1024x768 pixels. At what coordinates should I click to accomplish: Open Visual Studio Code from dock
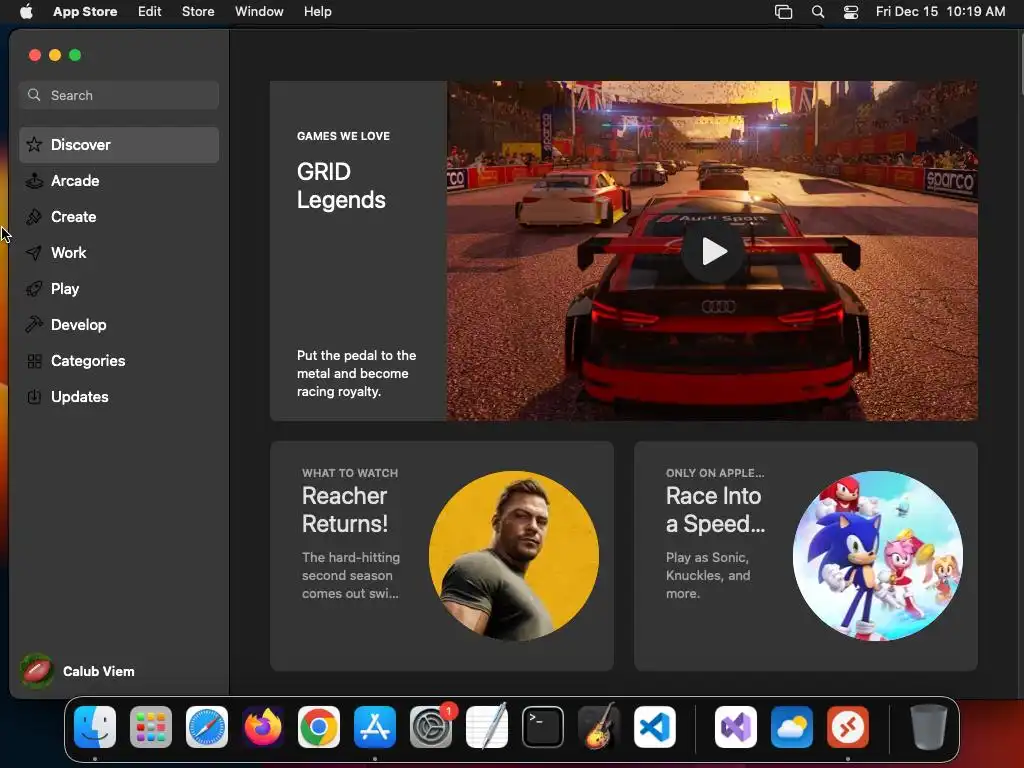[x=654, y=727]
